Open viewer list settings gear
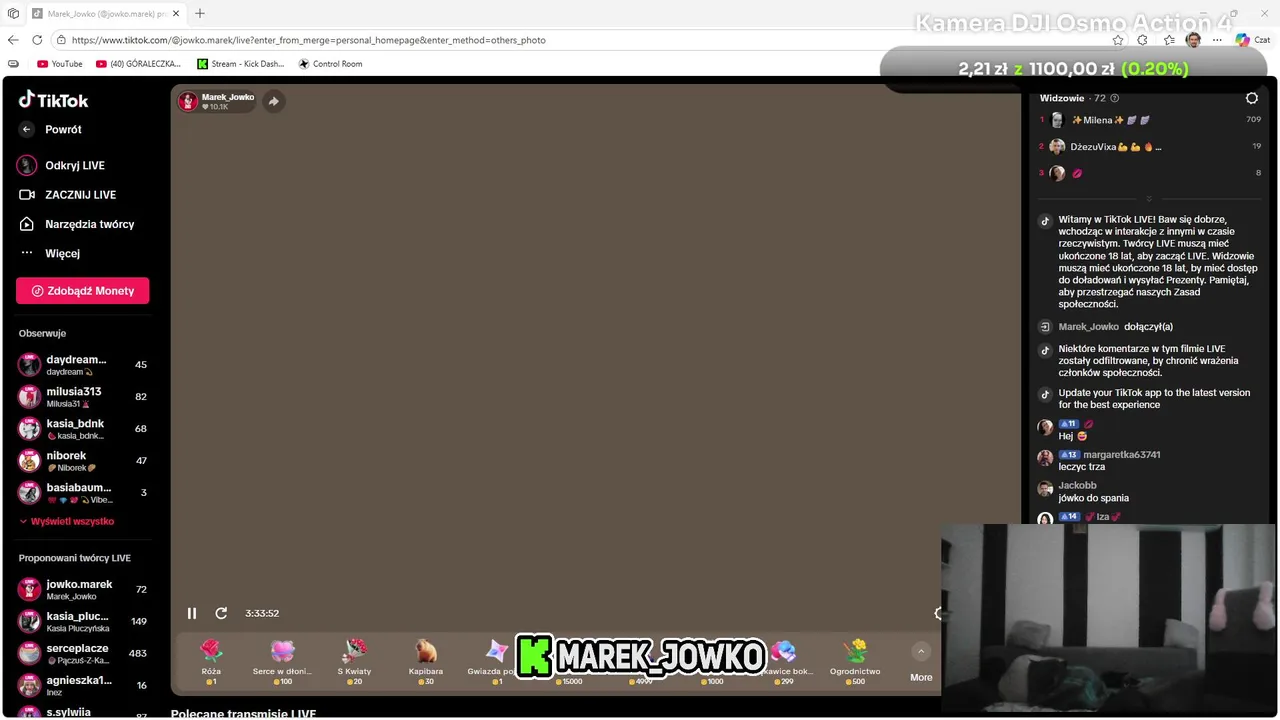This screenshot has height=720, width=1280. [1252, 98]
